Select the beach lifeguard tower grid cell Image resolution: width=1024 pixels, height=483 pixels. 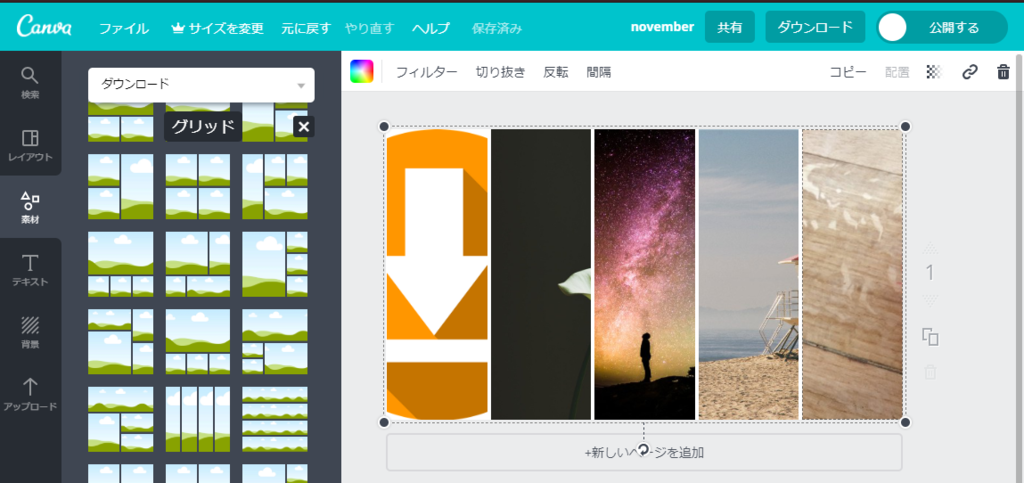pos(748,274)
